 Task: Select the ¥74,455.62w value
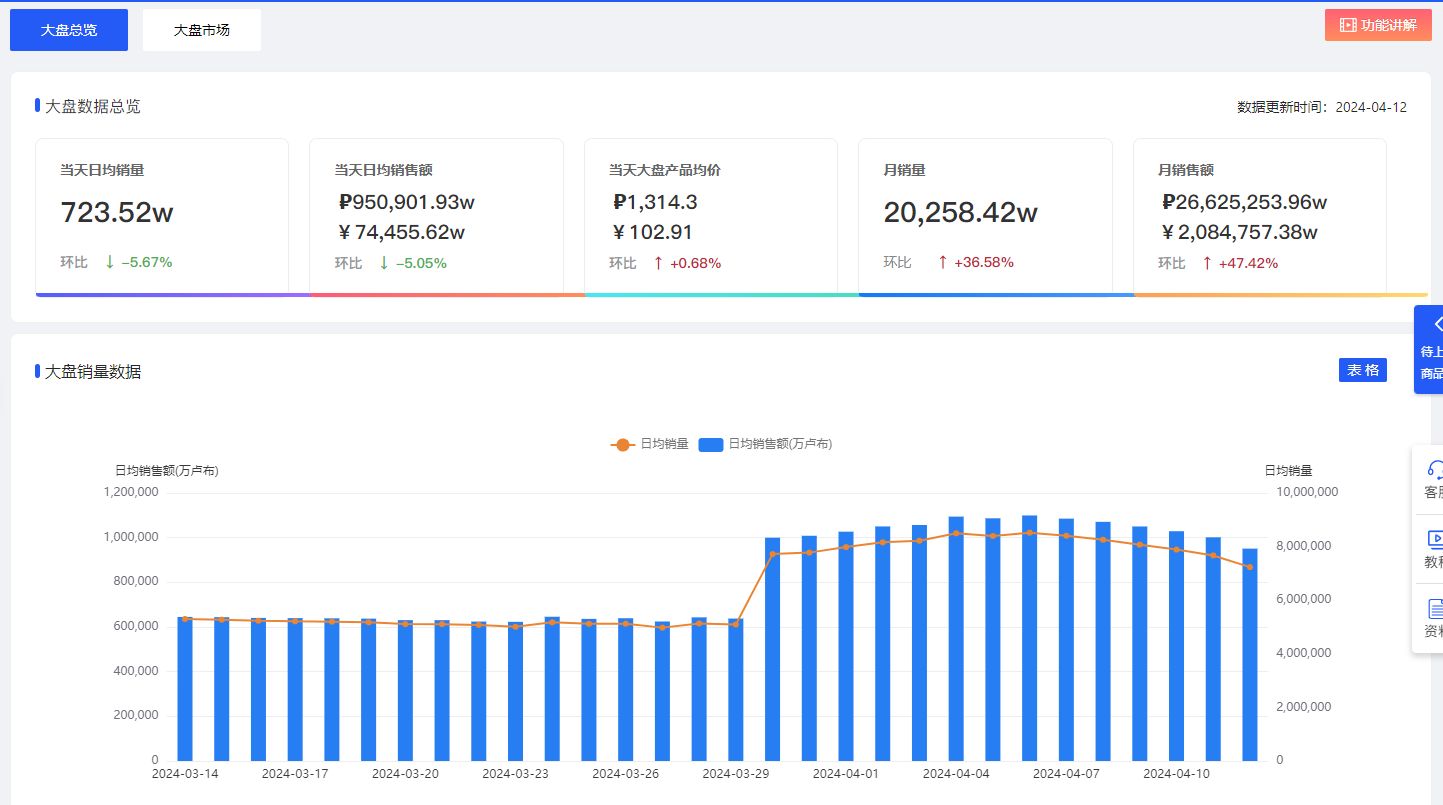(x=402, y=232)
